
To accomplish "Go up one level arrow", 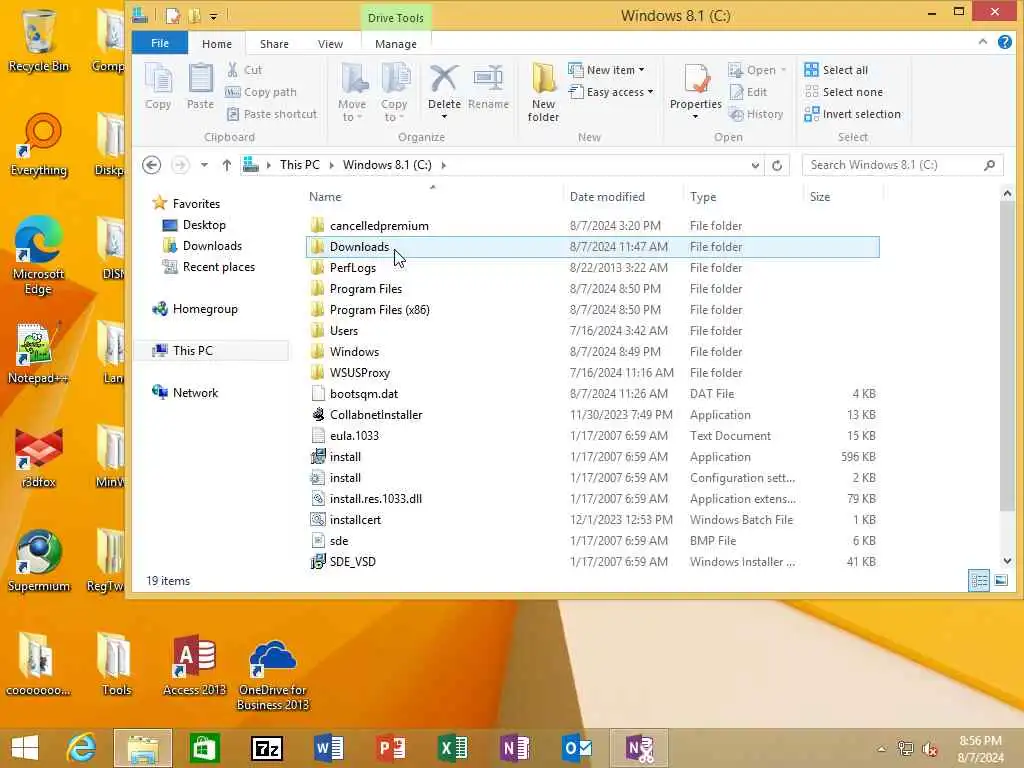I will point(227,165).
